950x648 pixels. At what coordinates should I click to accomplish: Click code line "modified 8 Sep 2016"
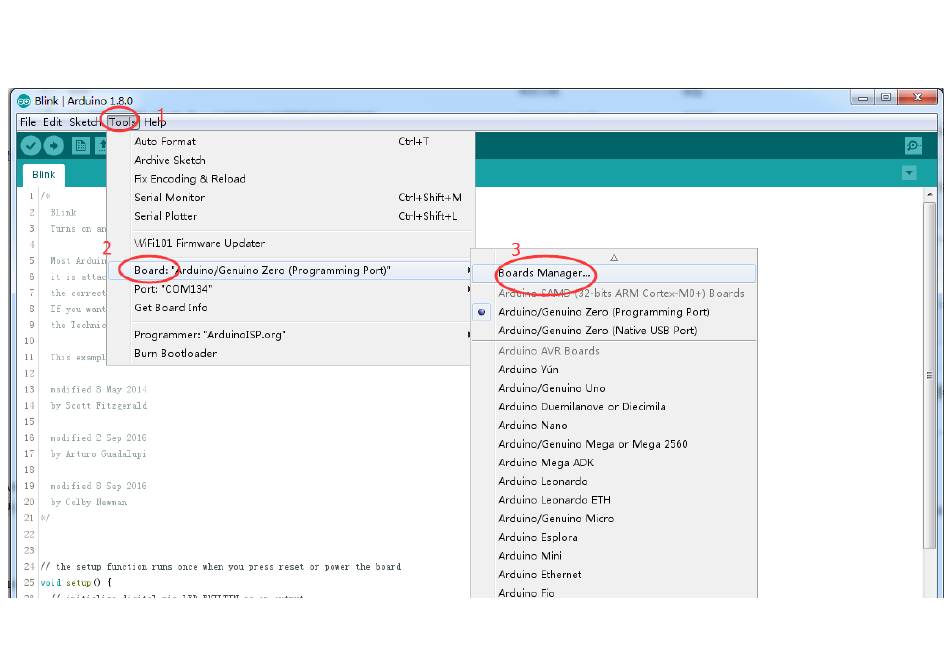98,486
